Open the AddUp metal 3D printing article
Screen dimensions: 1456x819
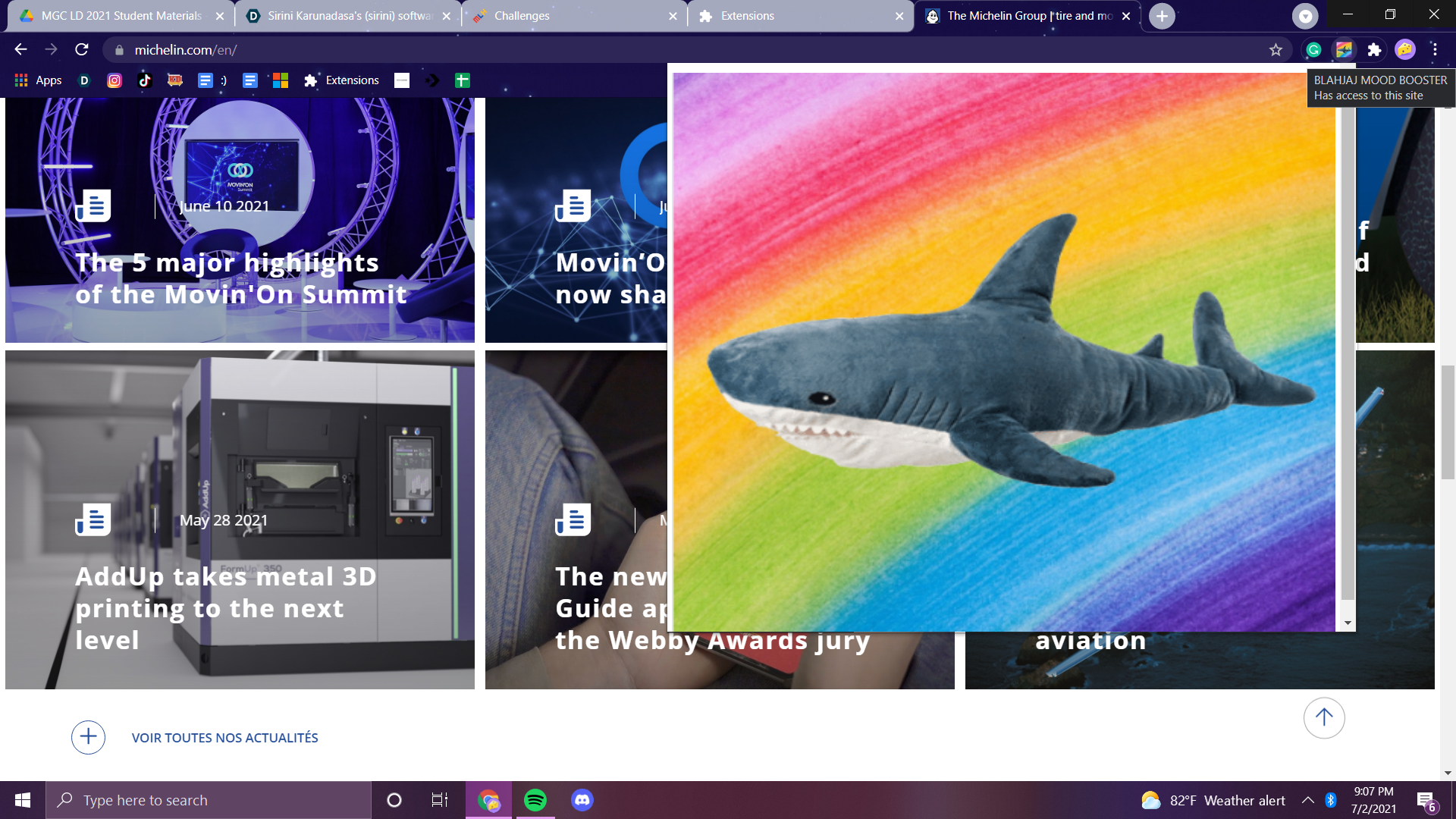point(226,607)
